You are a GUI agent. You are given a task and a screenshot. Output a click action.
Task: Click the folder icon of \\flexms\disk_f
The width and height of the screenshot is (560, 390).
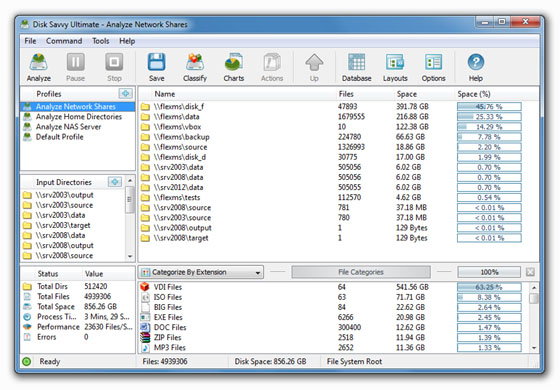pyautogui.click(x=145, y=106)
